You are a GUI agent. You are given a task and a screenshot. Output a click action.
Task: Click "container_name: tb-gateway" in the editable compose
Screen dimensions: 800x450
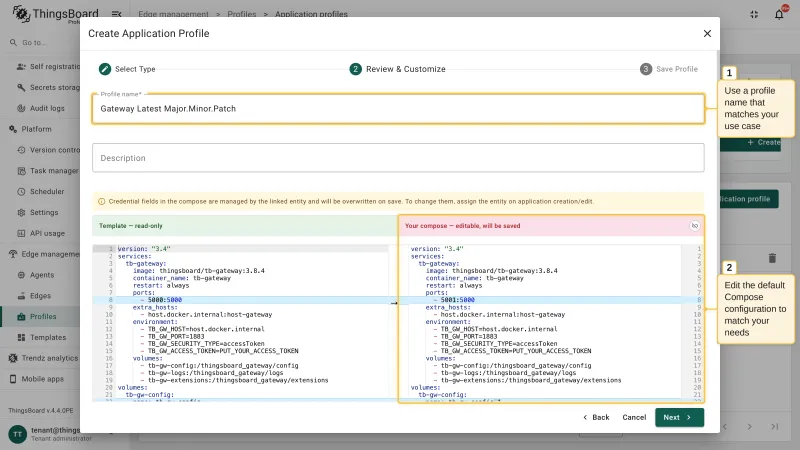(x=474, y=279)
